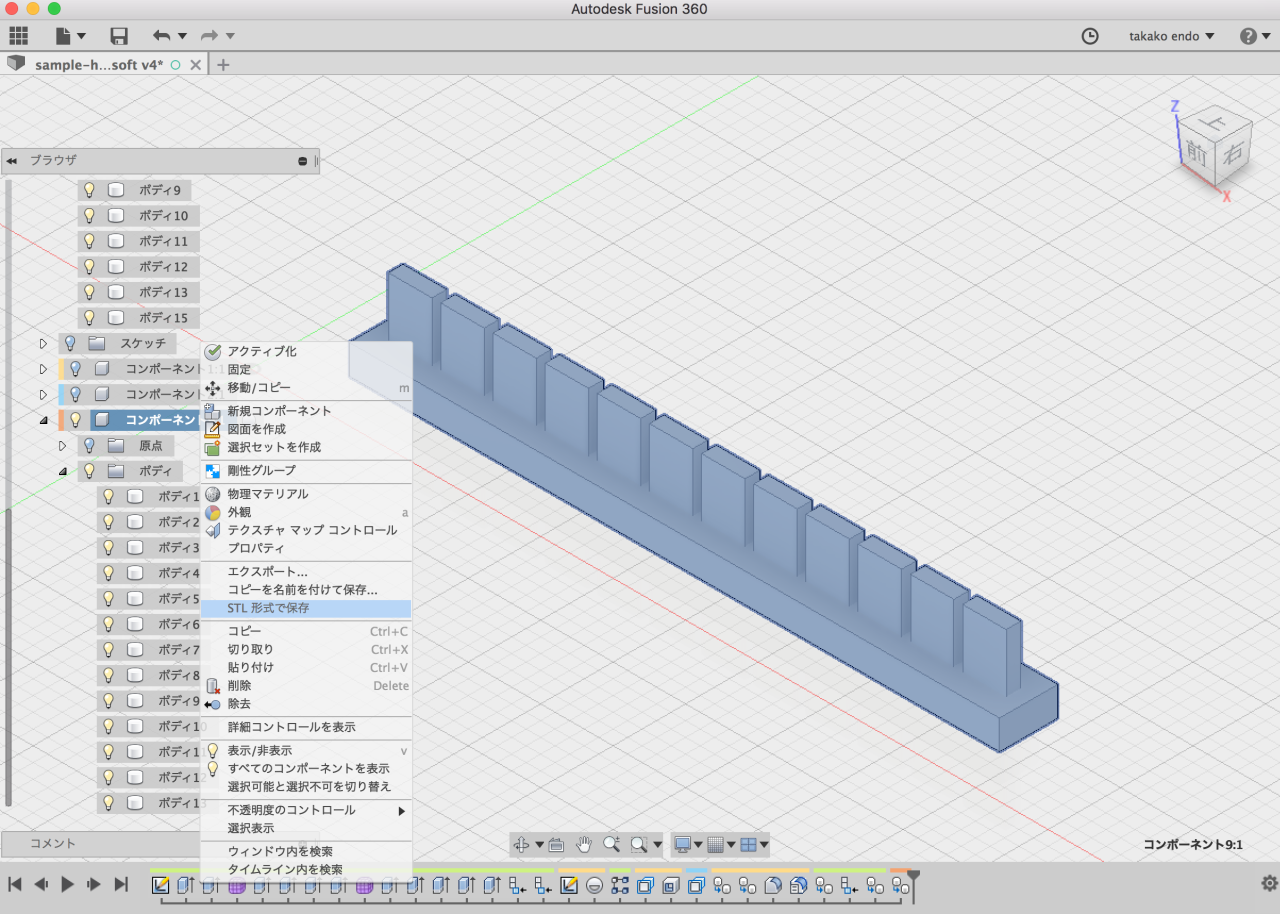Open the takako endo account menu
The height and width of the screenshot is (914, 1280).
pos(1172,36)
